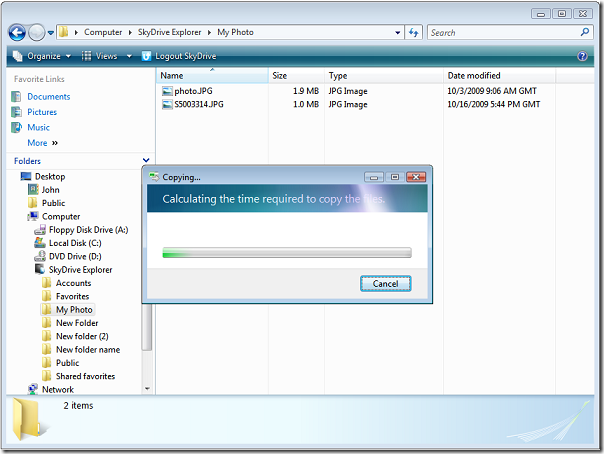Image resolution: width=604 pixels, height=454 pixels.
Task: Open the Pictures favorite link
Action: [x=42, y=112]
